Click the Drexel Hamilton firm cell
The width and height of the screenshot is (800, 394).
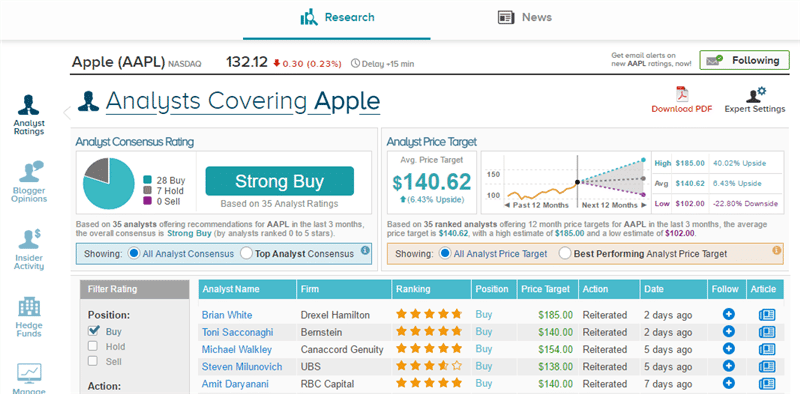[x=335, y=315]
